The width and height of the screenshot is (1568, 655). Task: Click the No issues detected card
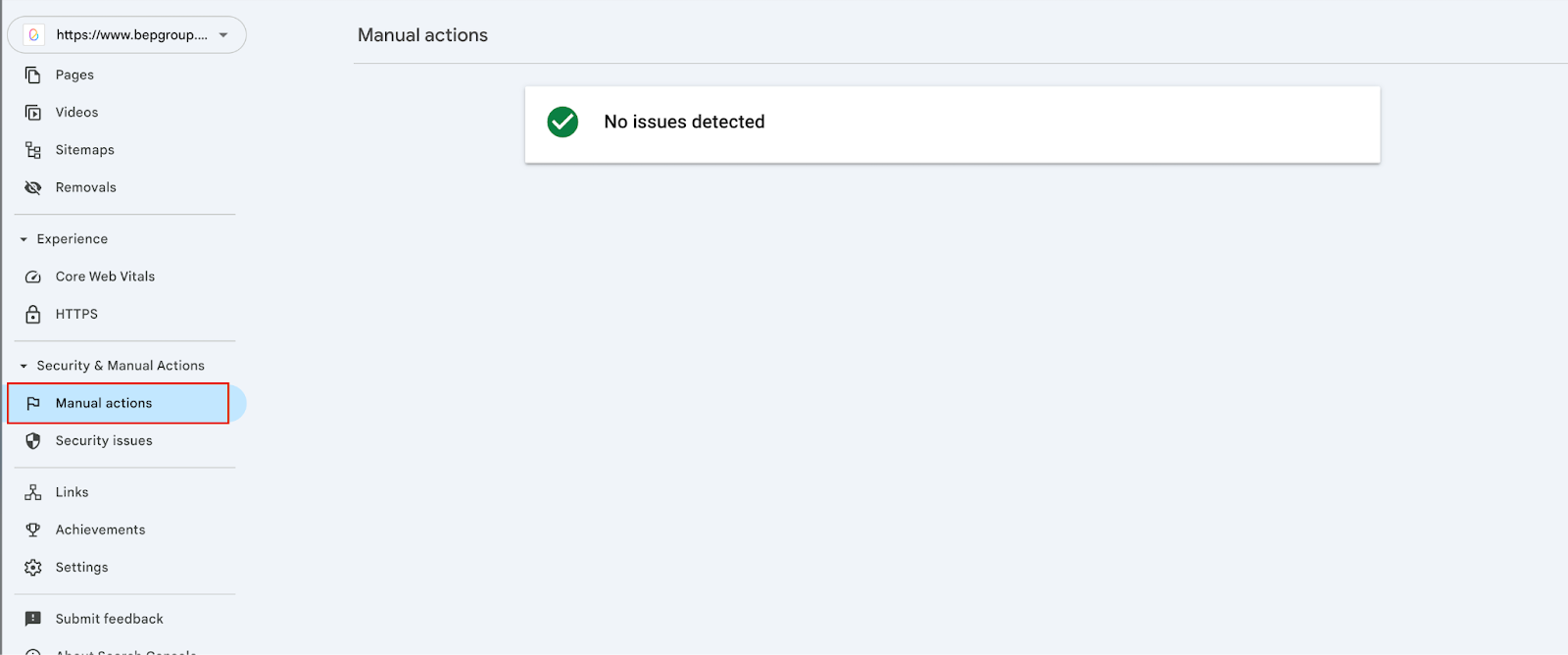(x=952, y=125)
